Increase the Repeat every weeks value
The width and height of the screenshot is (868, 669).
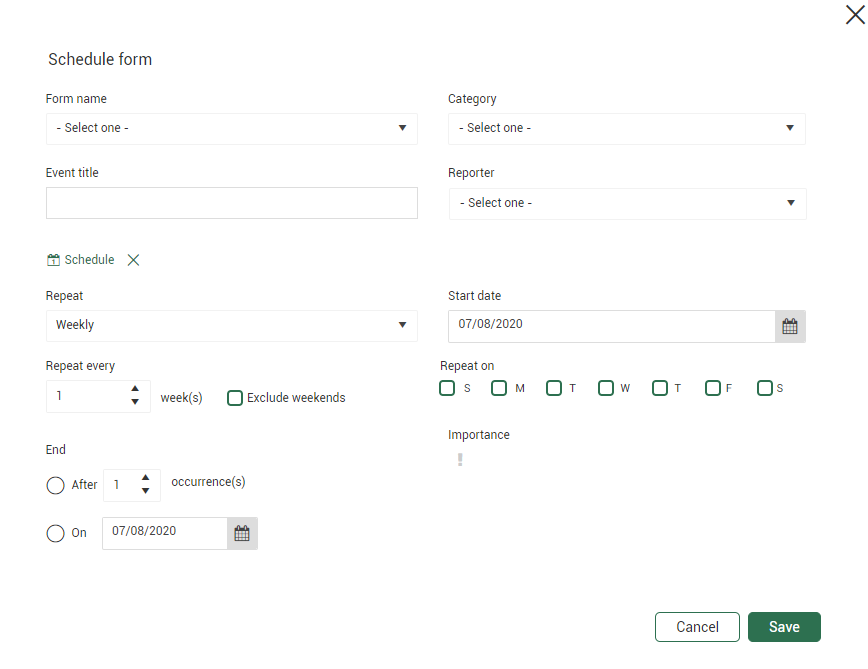[x=135, y=389]
